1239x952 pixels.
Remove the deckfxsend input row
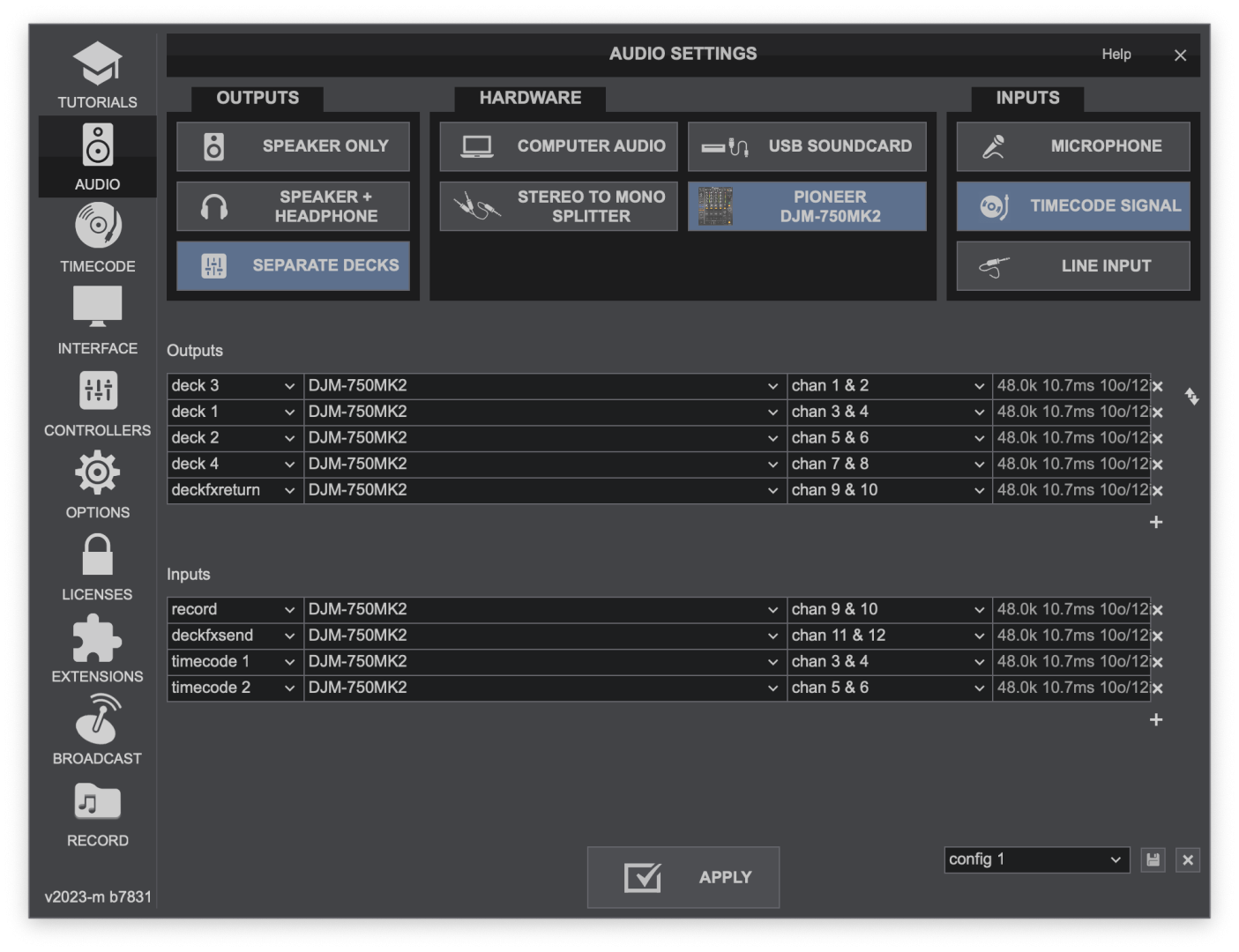tap(1157, 636)
